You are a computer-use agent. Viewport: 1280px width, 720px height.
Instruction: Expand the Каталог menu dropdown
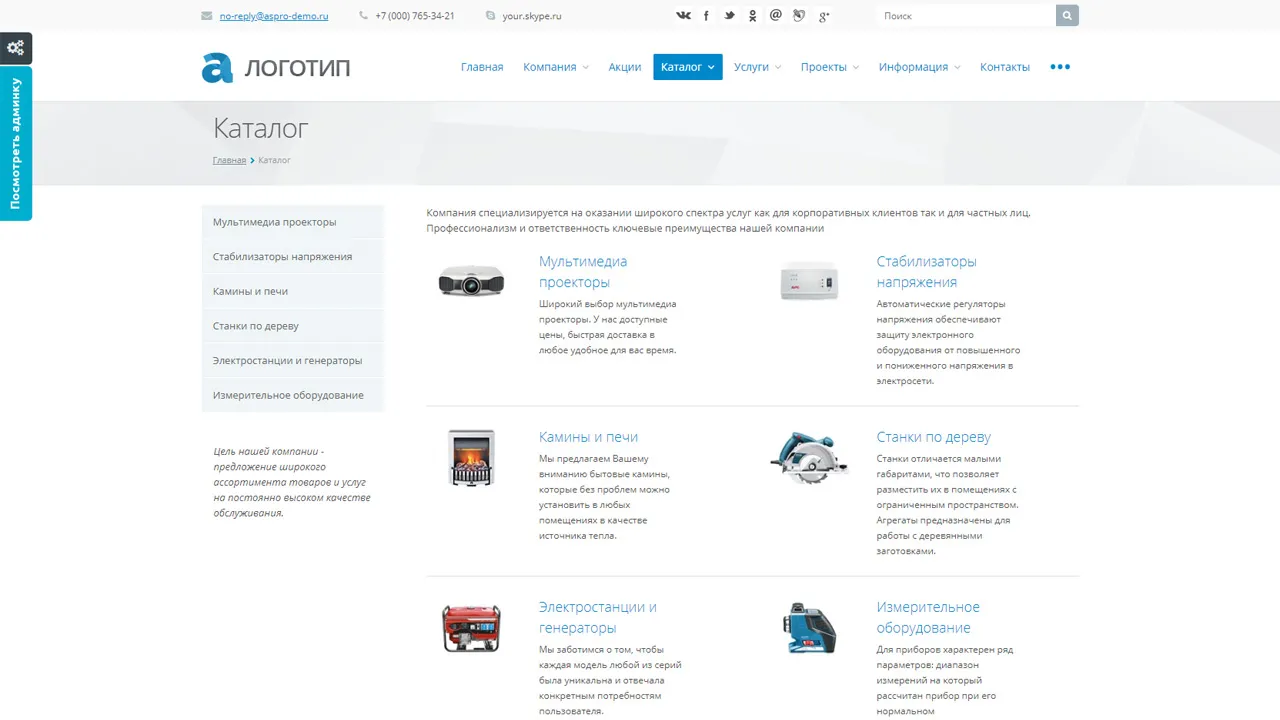point(688,67)
